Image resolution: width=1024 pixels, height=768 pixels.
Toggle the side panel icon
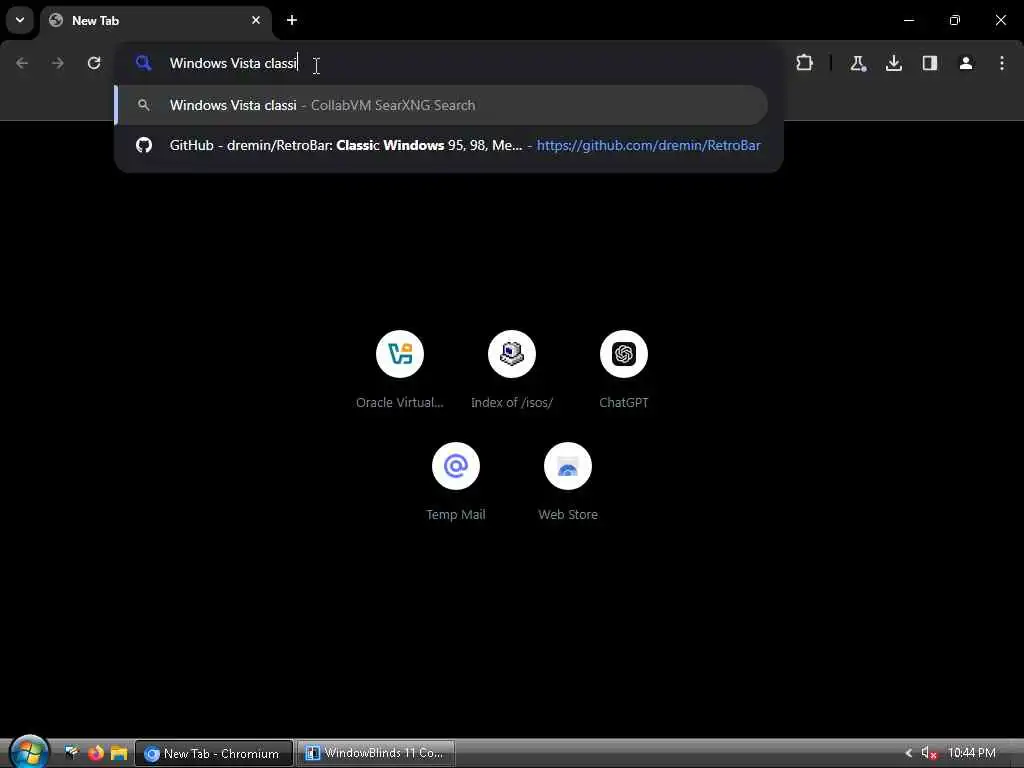coord(930,63)
